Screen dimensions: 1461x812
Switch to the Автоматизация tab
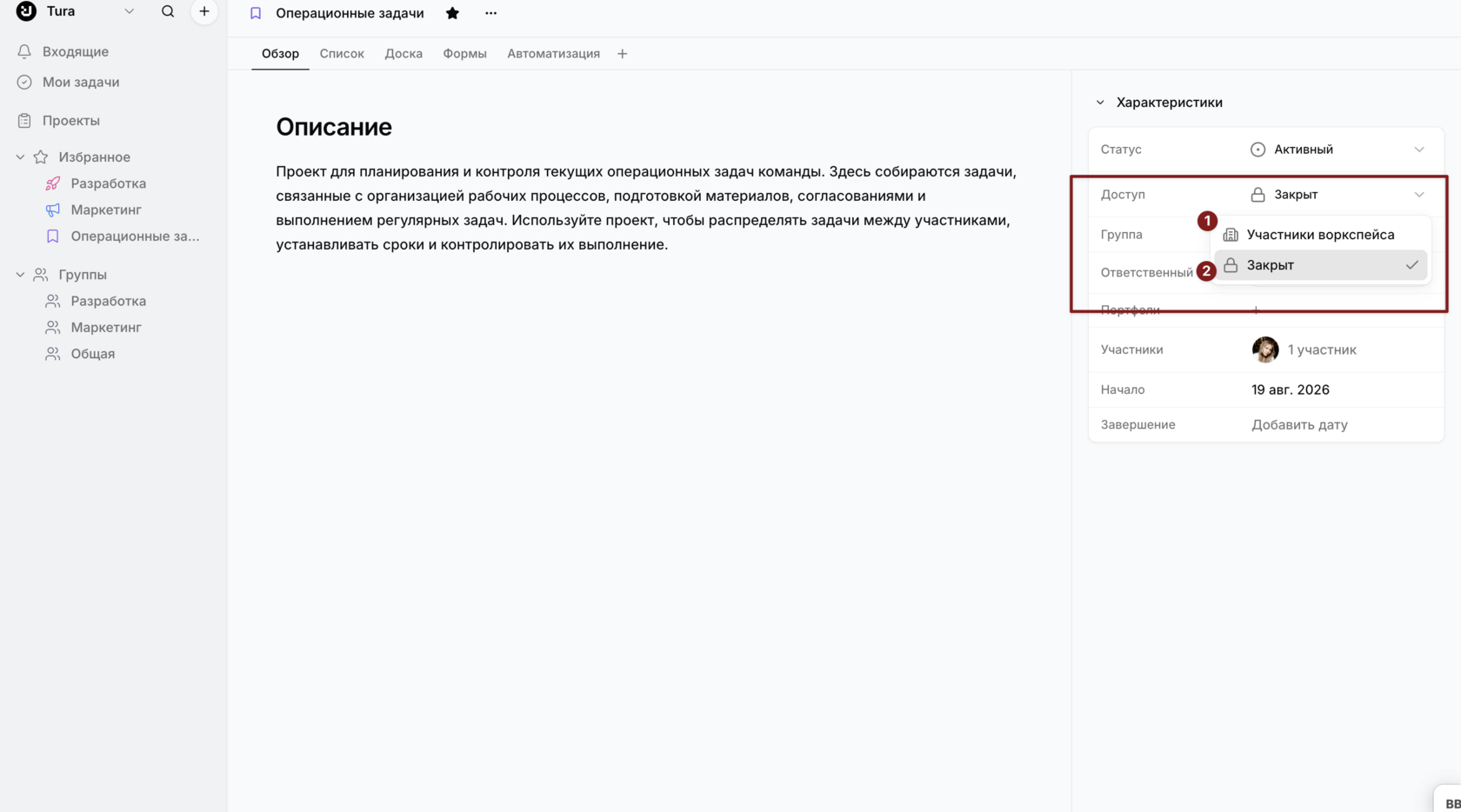553,53
